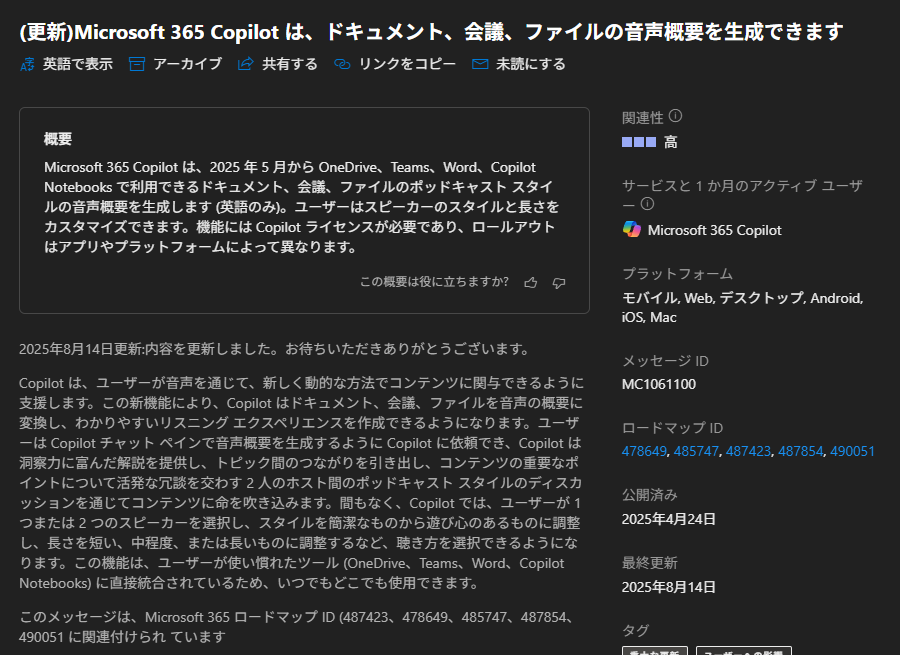Open roadmap ID 485747 link
900x655 pixels.
696,451
